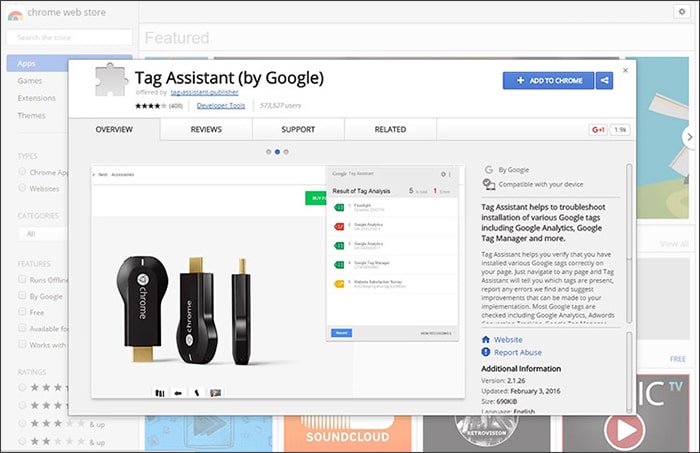Click the Size: 690KiB text
700x453 pixels.
click(499, 401)
